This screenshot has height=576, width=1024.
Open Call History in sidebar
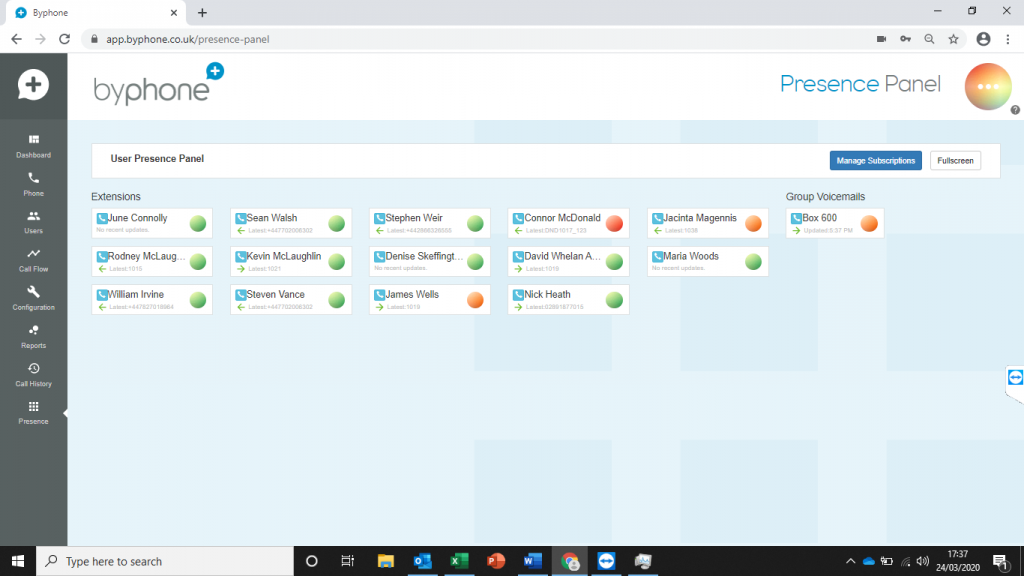click(x=33, y=375)
